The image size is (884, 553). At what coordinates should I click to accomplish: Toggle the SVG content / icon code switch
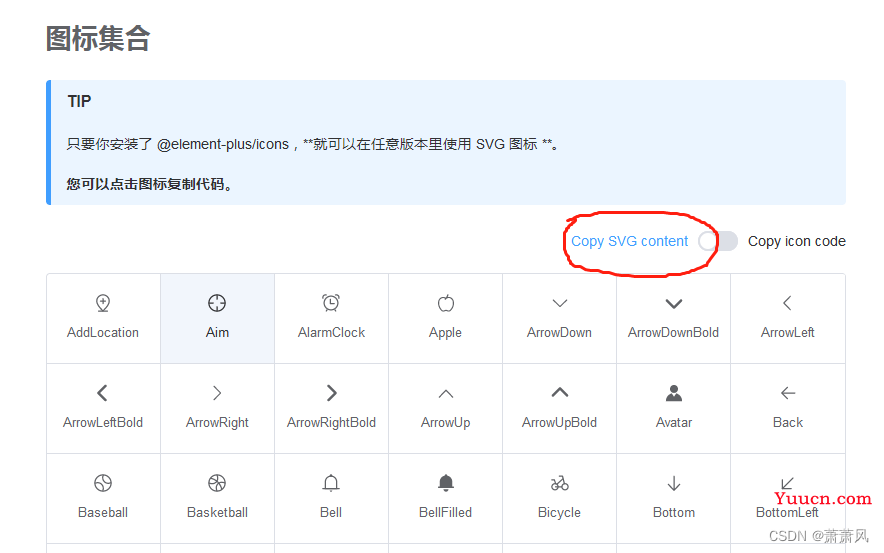(x=718, y=241)
